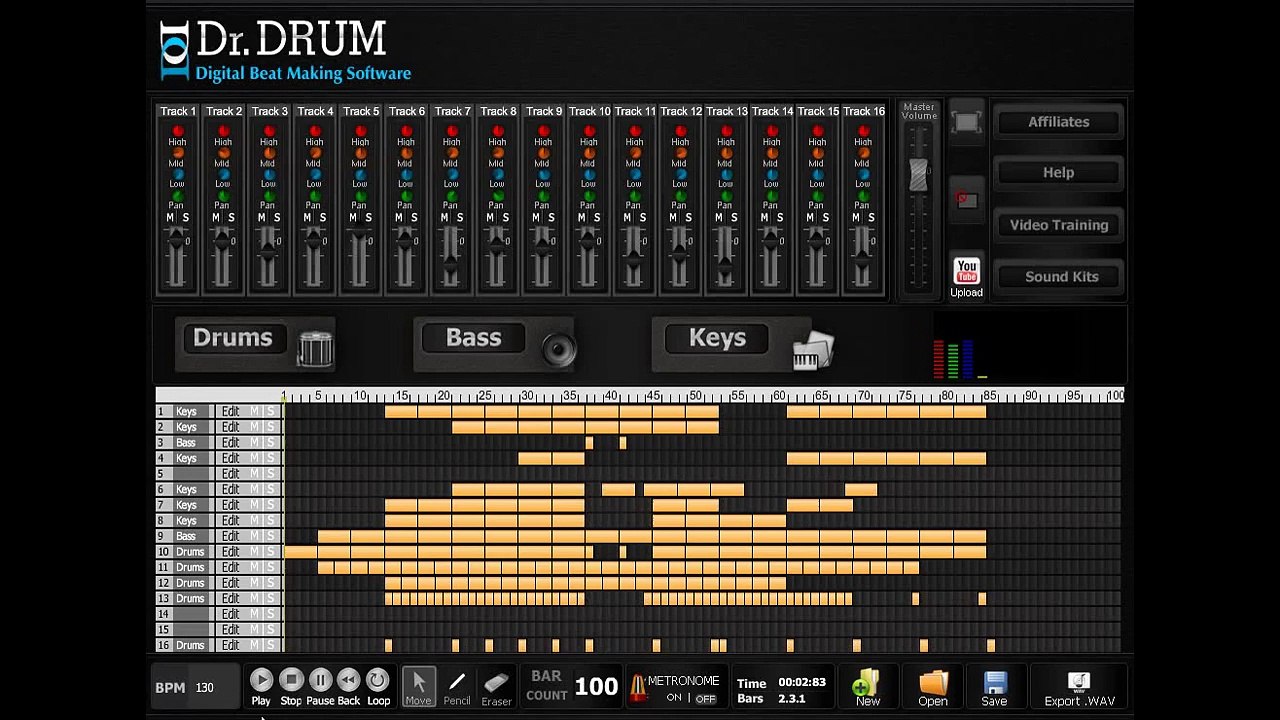Select row 11 Drums track label
Viewport: 1280px width, 720px height.
(x=189, y=567)
